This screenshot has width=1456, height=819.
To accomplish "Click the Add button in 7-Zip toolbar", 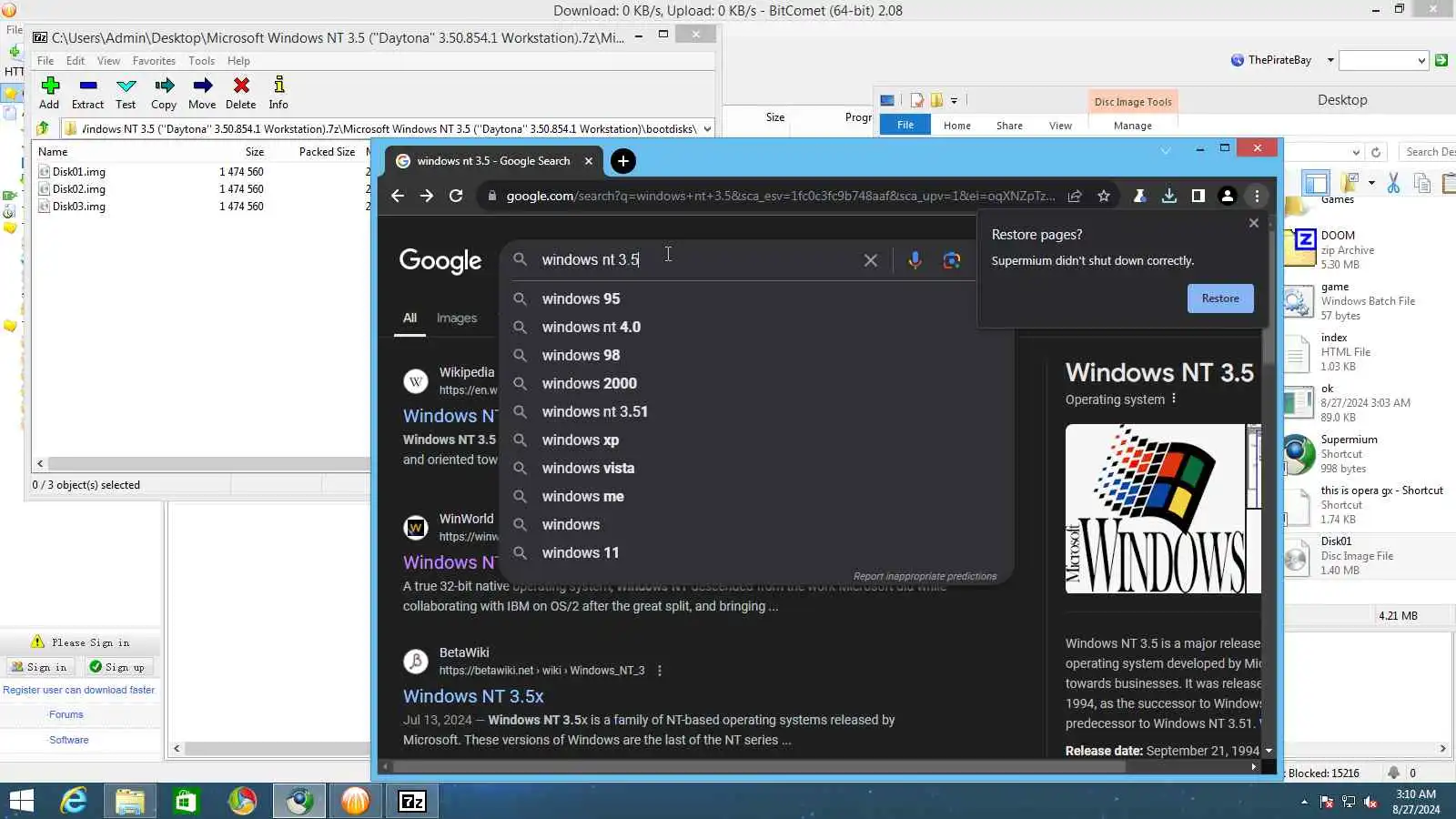I will [50, 93].
